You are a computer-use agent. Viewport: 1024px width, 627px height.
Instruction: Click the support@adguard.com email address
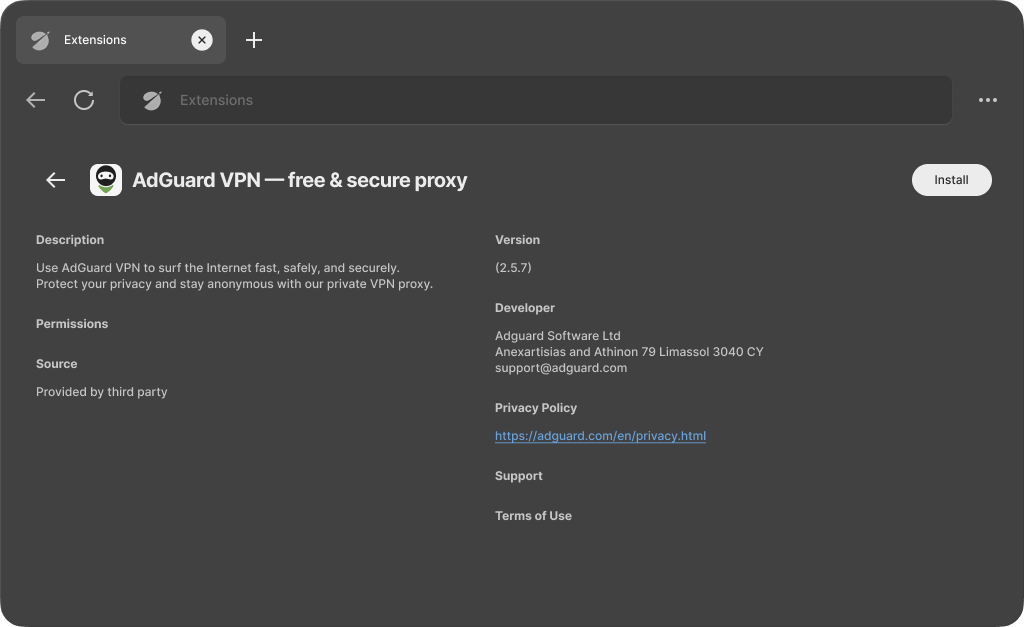point(560,368)
